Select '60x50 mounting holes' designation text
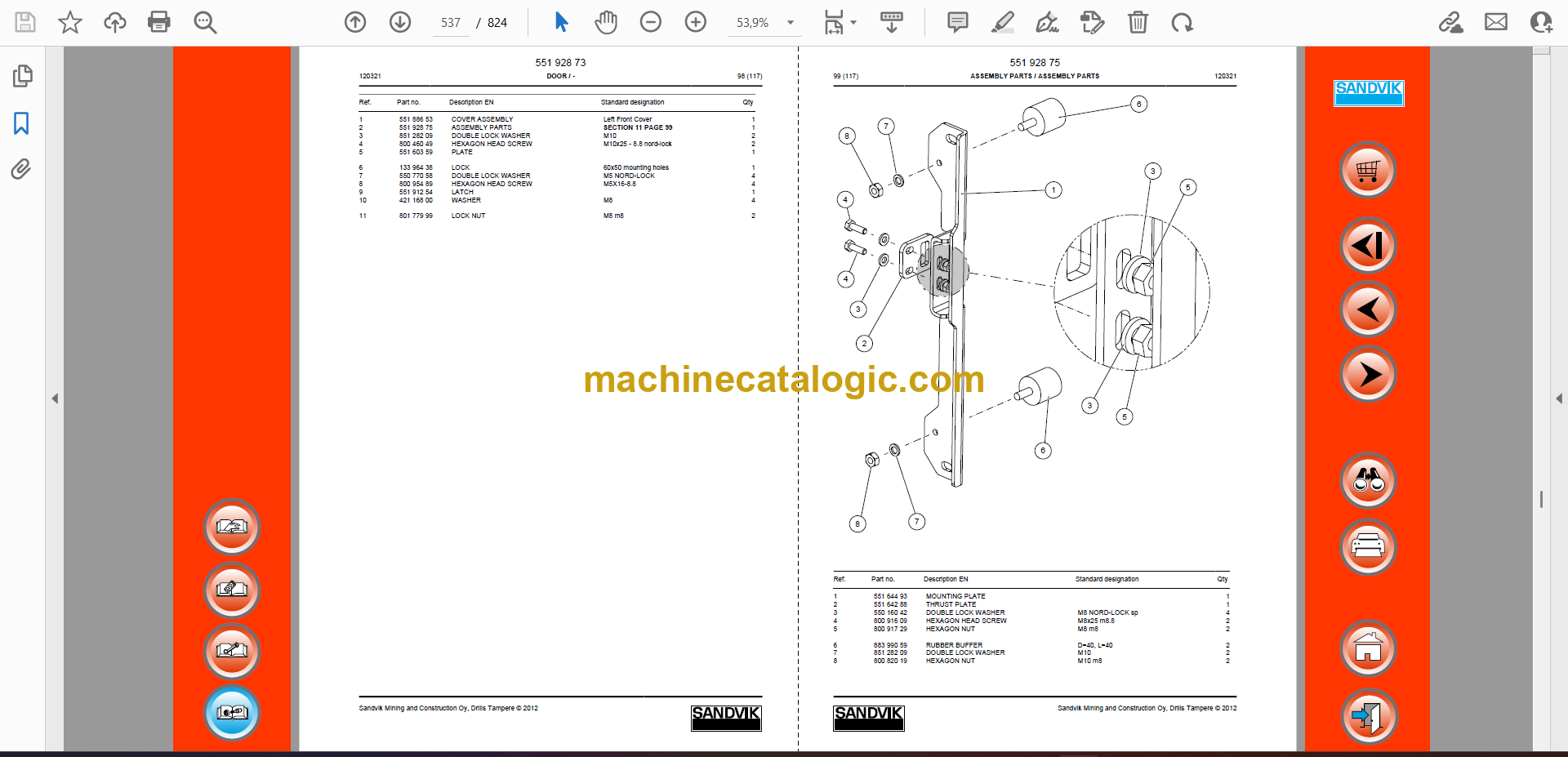This screenshot has width=1568, height=757. coord(635,167)
